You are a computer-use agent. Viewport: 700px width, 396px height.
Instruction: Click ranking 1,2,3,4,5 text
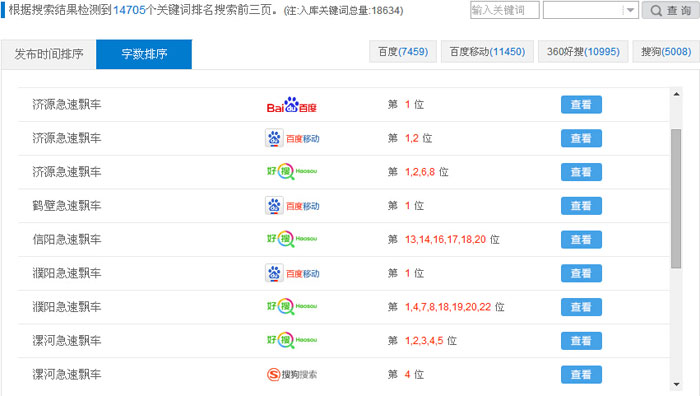424,341
